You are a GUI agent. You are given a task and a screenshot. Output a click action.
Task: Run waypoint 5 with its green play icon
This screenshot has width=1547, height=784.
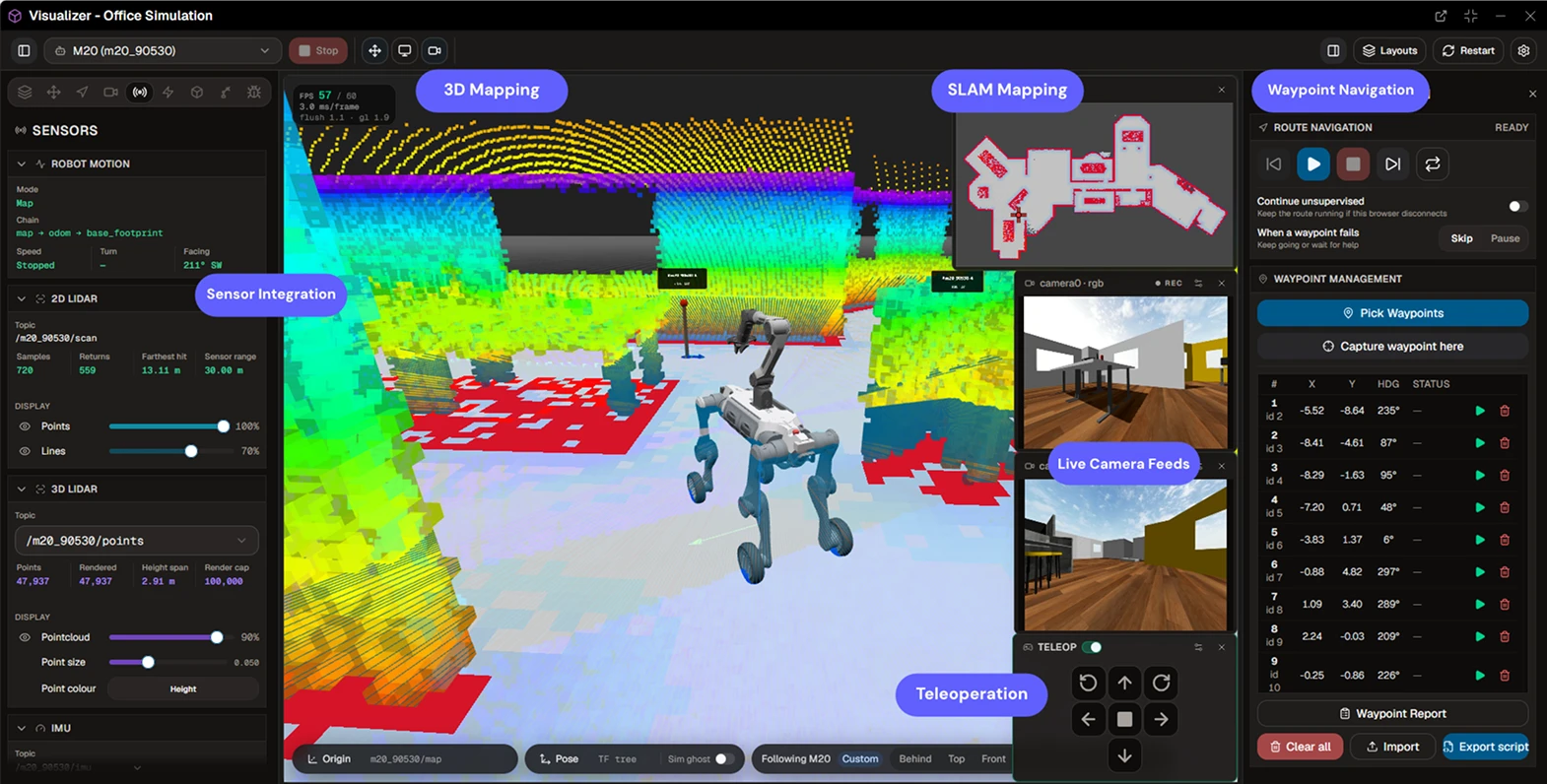(1480, 540)
